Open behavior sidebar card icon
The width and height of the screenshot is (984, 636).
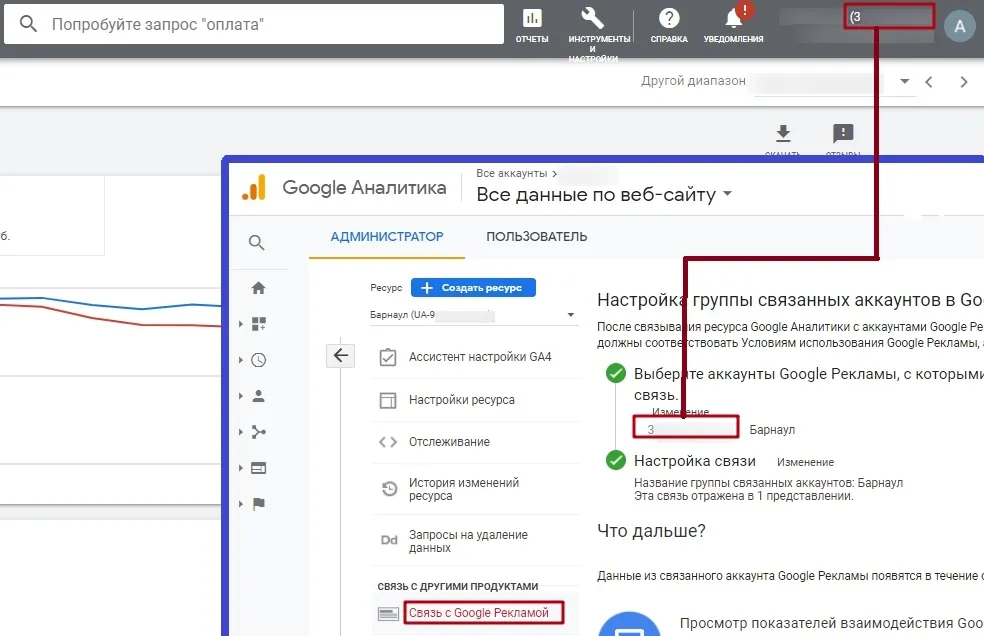point(259,468)
